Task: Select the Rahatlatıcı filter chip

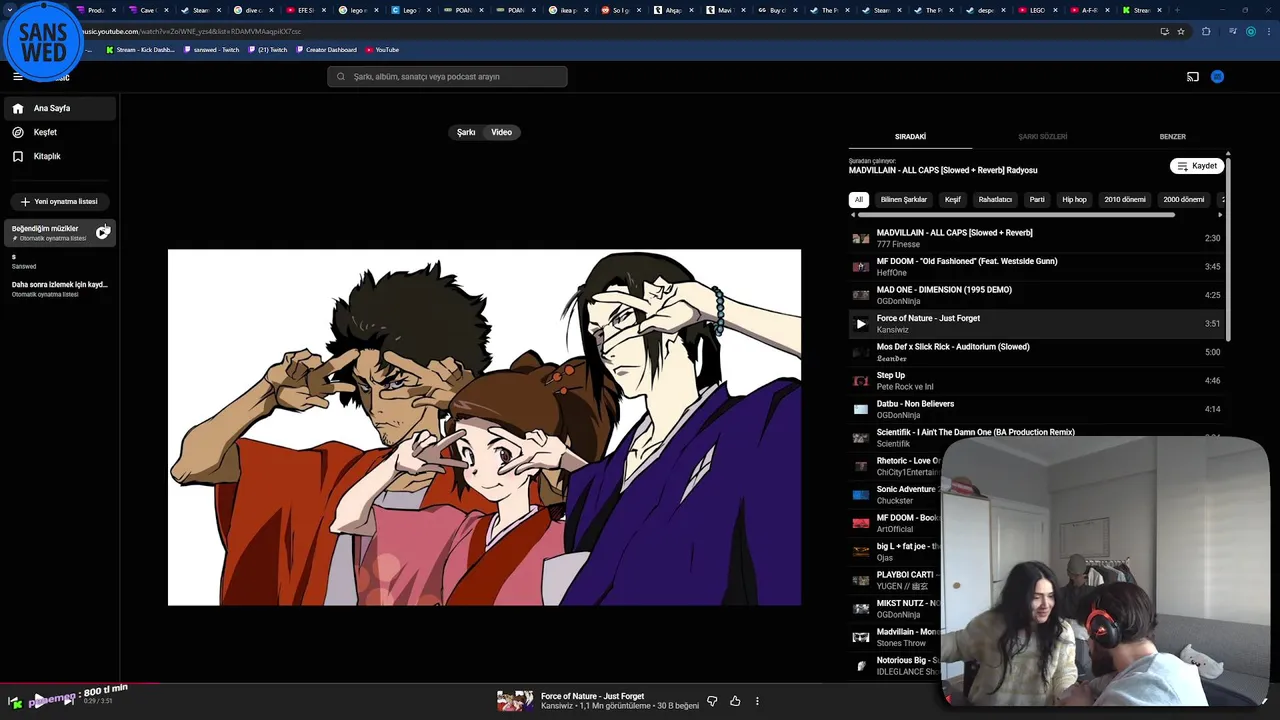Action: [x=995, y=199]
